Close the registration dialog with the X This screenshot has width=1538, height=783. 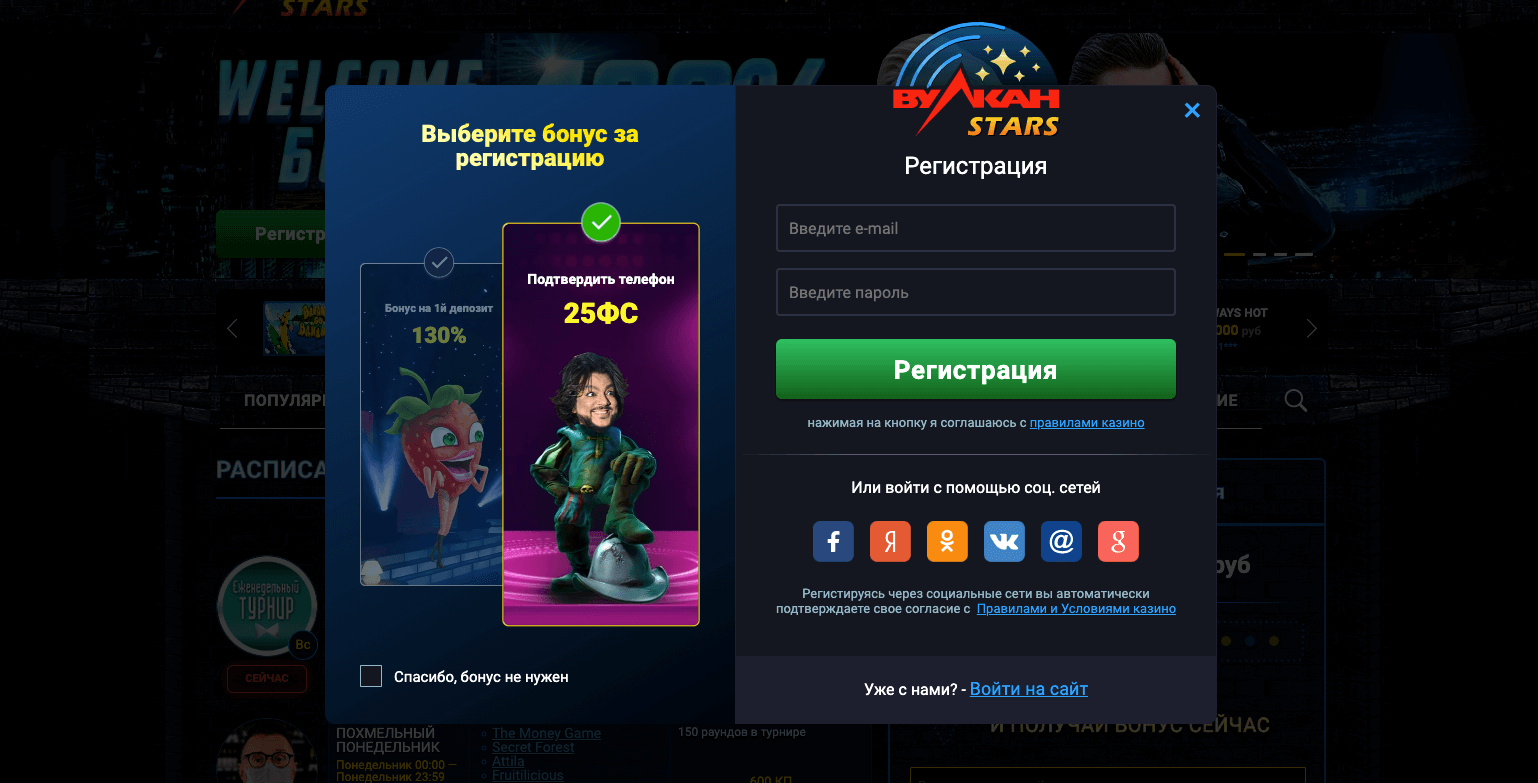[1192, 111]
